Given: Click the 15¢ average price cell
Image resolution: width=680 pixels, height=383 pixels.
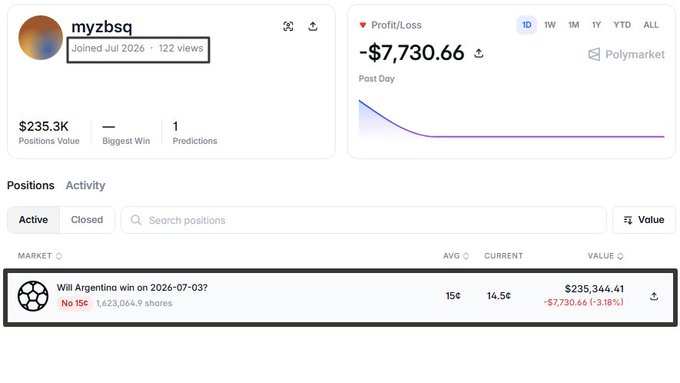Looking at the screenshot, I should [453, 296].
